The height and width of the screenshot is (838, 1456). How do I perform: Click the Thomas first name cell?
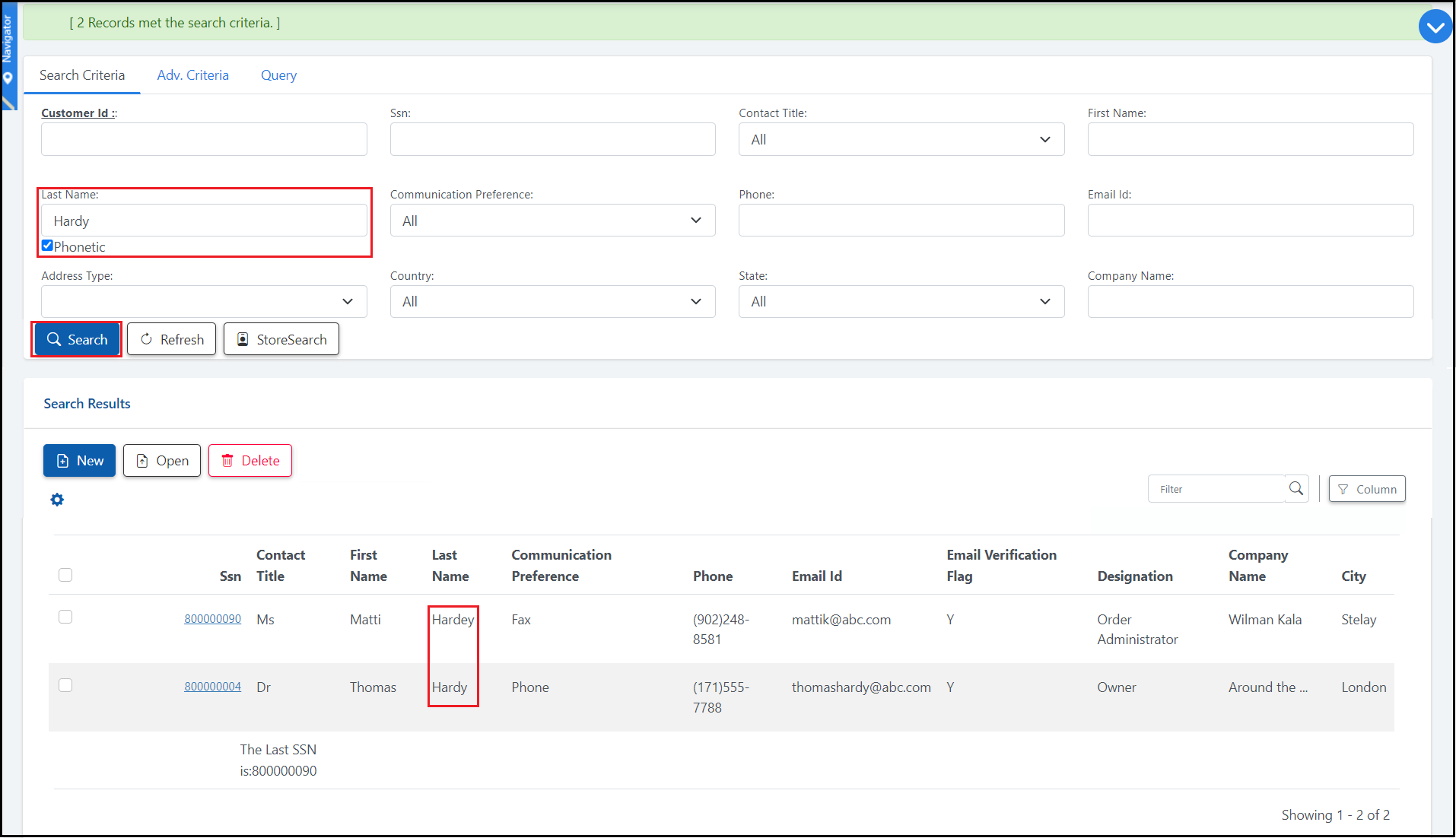click(x=373, y=687)
